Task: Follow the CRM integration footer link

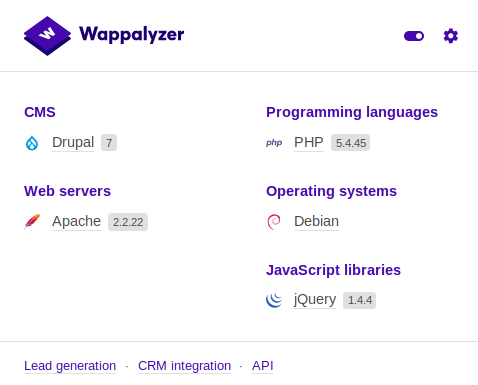Action: click(184, 366)
